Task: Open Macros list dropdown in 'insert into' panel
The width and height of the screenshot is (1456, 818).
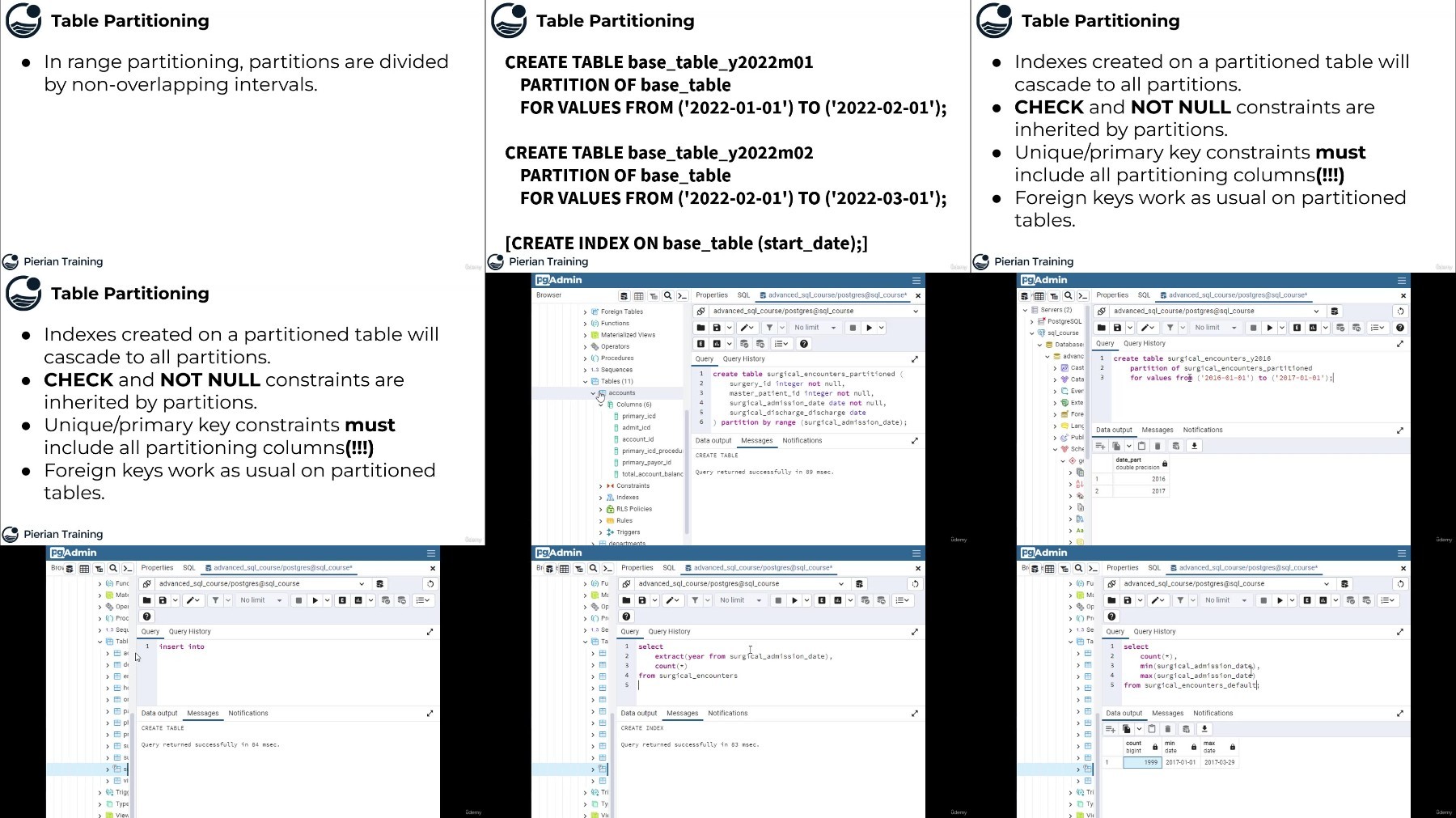Action: point(422,600)
